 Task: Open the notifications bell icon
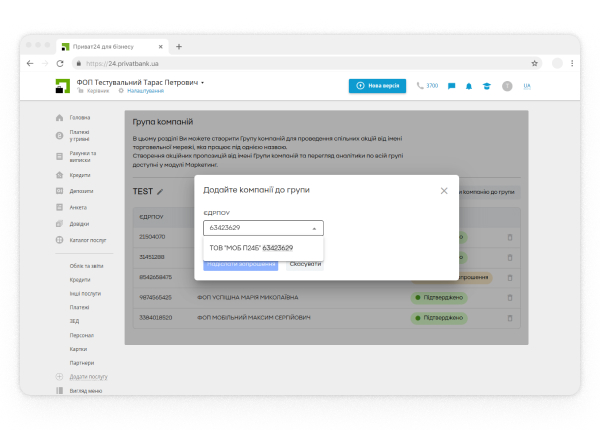tap(469, 86)
